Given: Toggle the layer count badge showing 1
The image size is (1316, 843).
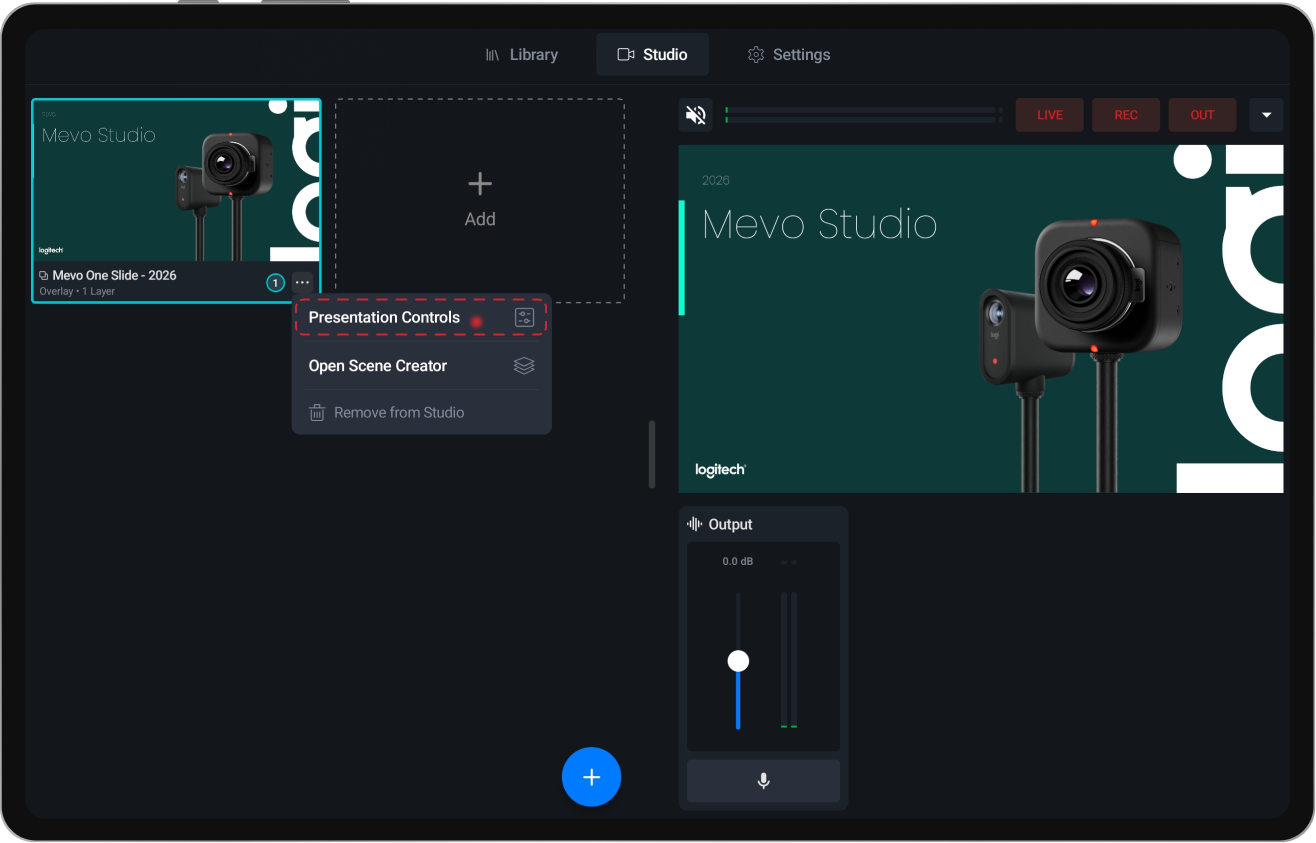Looking at the screenshot, I should click(x=275, y=282).
